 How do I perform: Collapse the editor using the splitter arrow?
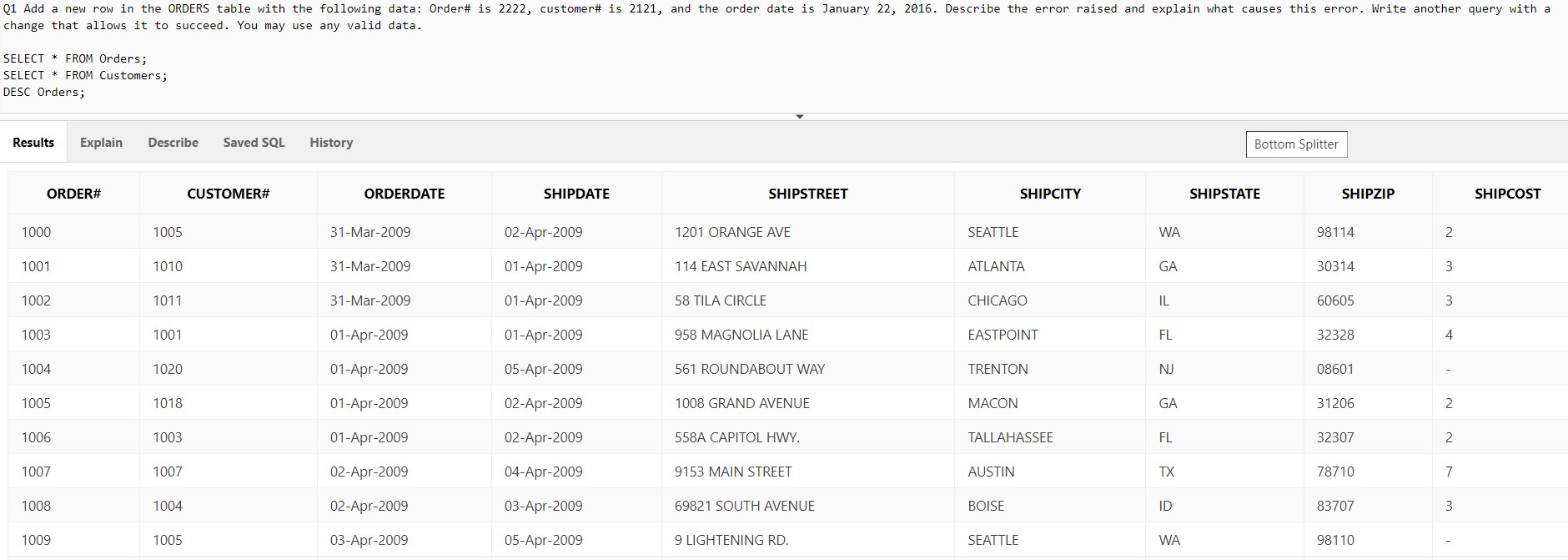coord(800,115)
